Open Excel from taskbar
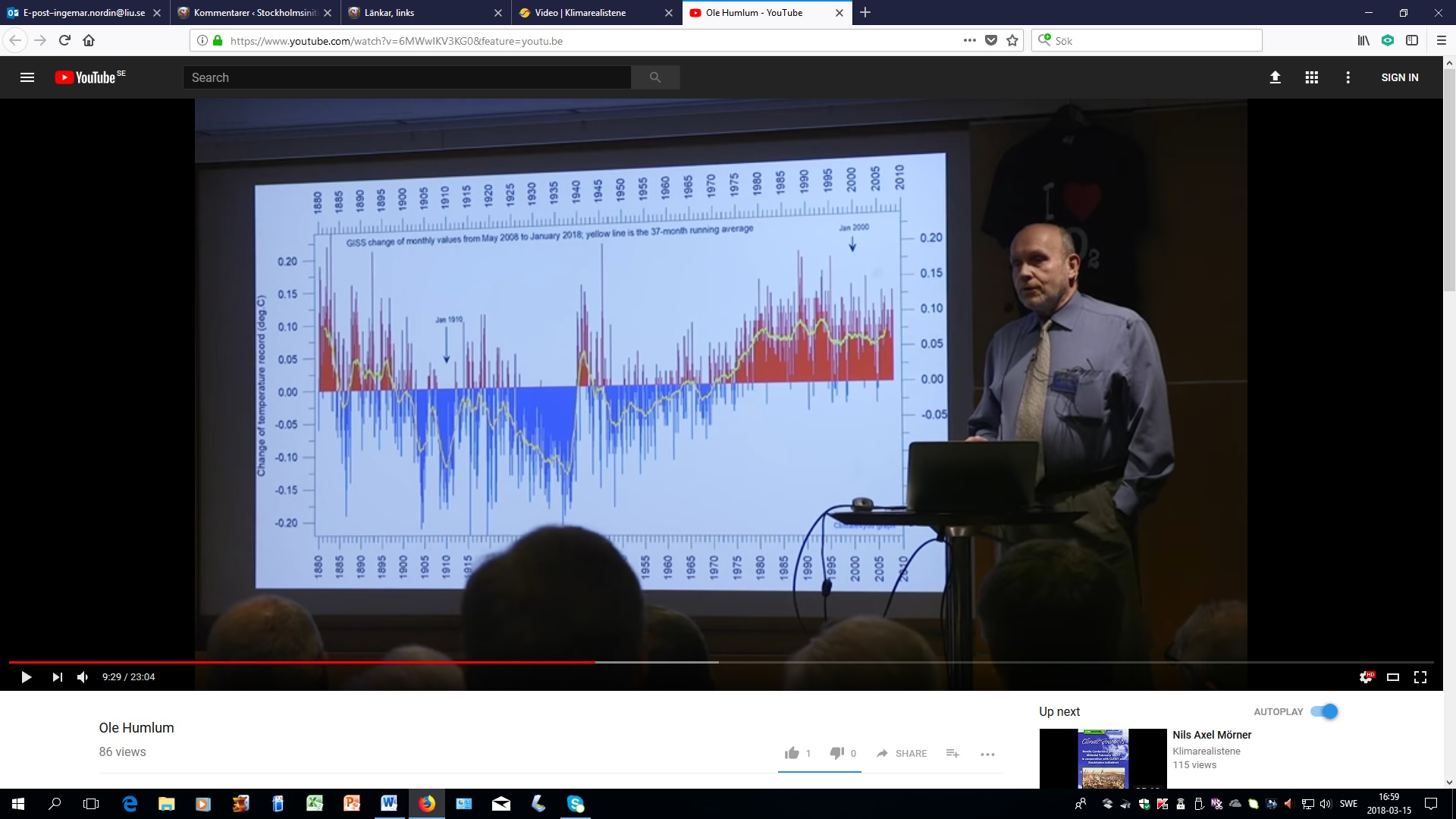 [315, 804]
